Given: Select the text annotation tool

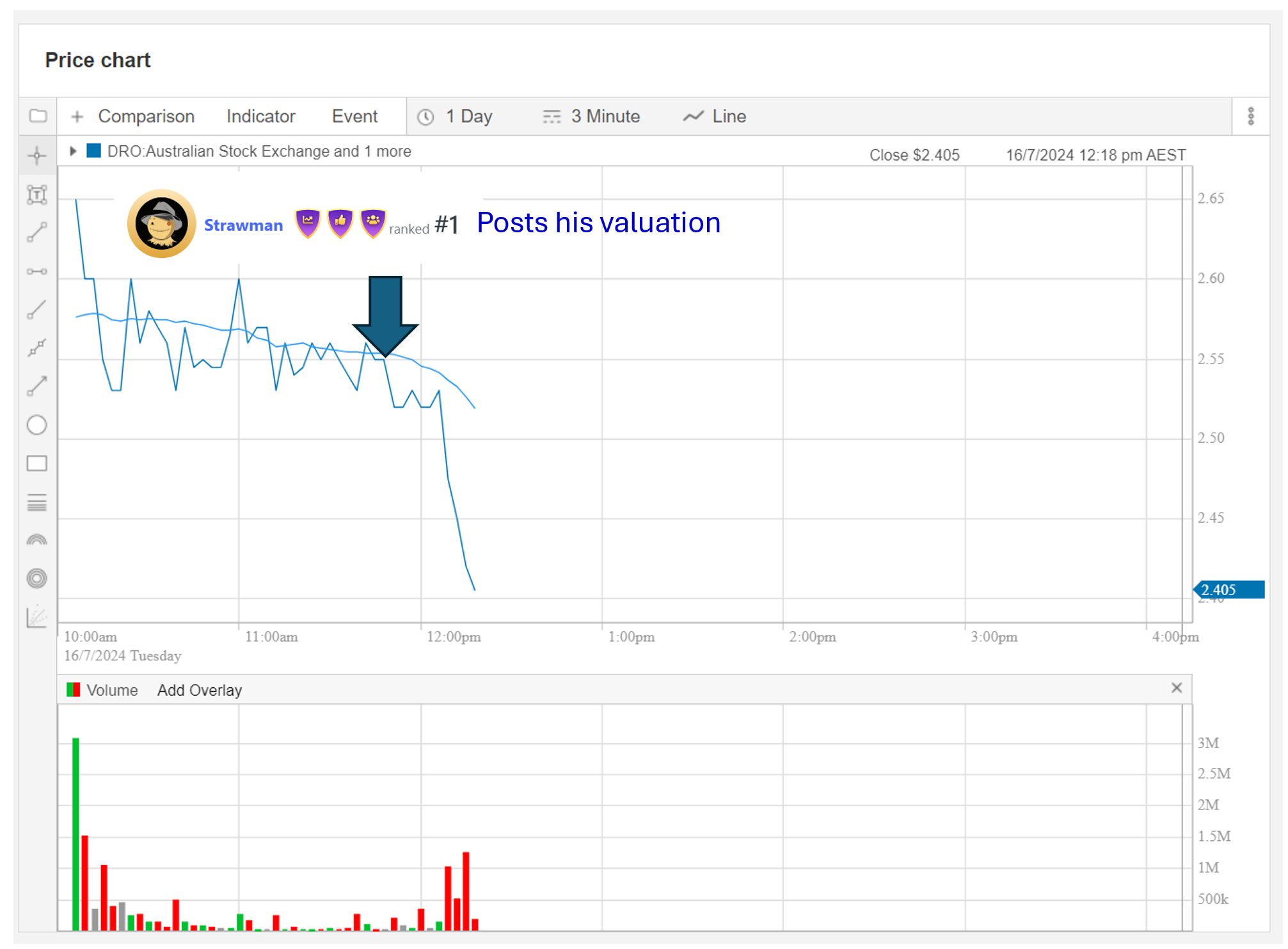Looking at the screenshot, I should coord(37,195).
